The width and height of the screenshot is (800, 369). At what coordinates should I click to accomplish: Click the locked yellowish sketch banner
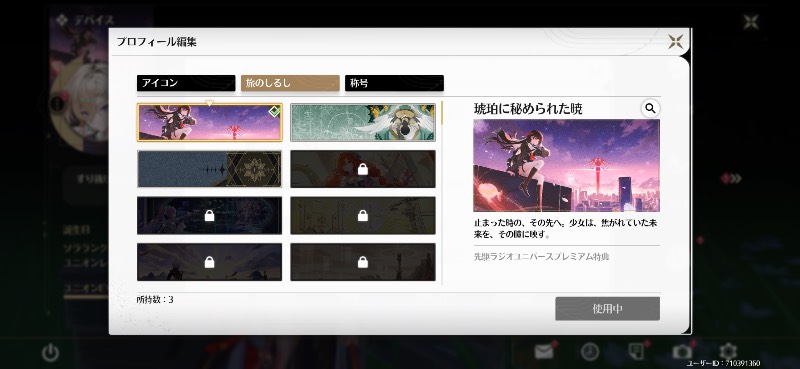point(363,215)
